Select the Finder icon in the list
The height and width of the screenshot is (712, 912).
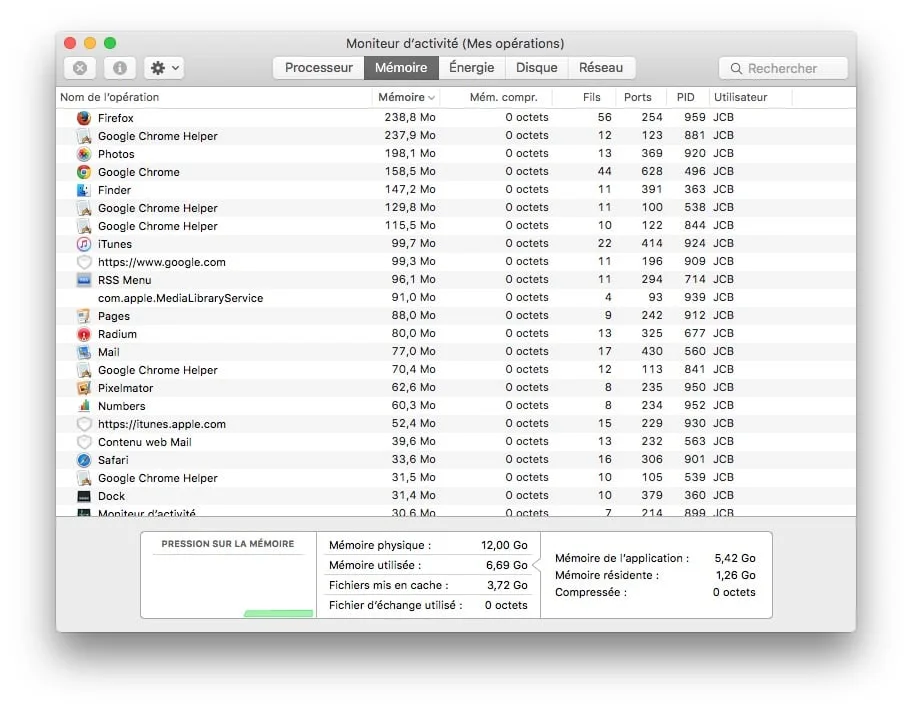pos(83,189)
